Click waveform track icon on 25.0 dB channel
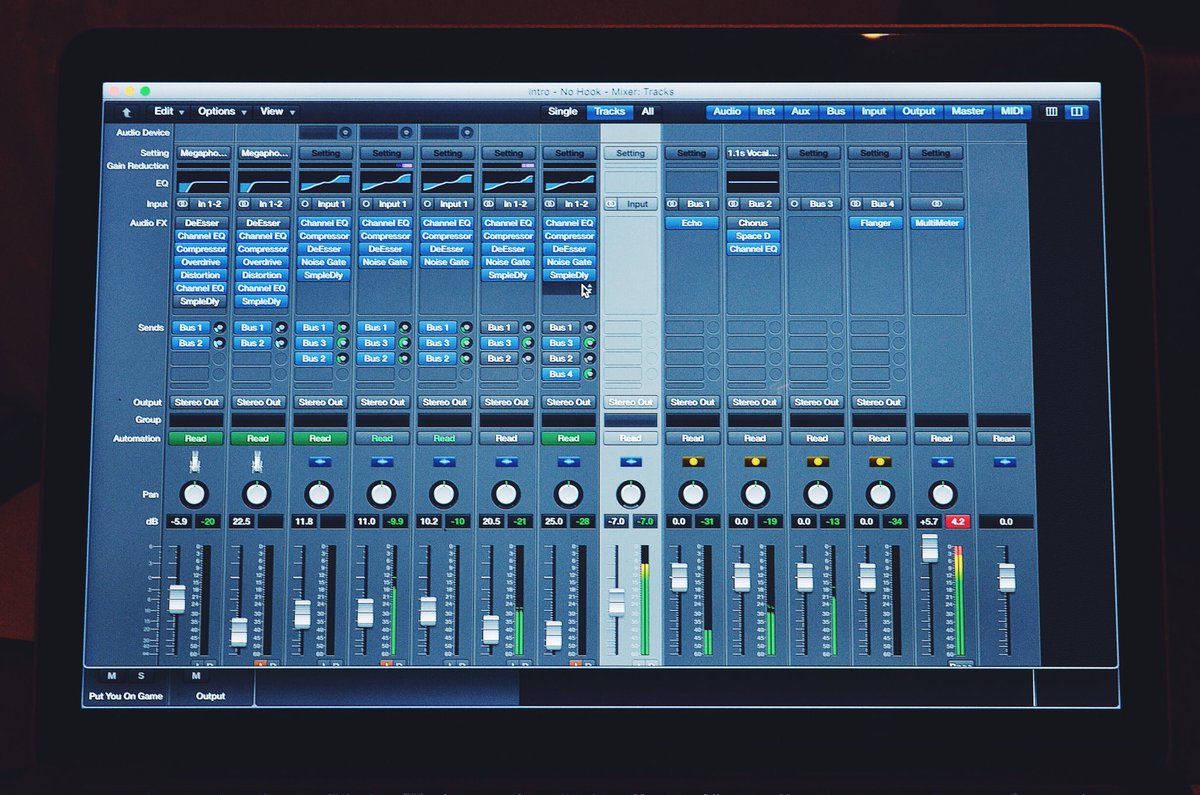Viewport: 1200px width, 795px height. [x=568, y=462]
